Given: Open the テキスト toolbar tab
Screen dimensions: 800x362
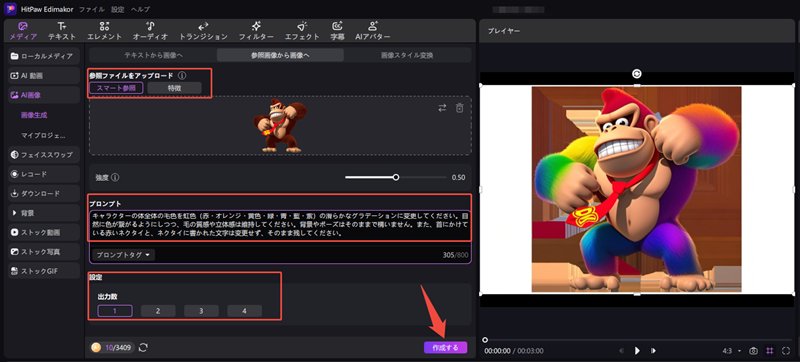Looking at the screenshot, I should click(x=62, y=31).
